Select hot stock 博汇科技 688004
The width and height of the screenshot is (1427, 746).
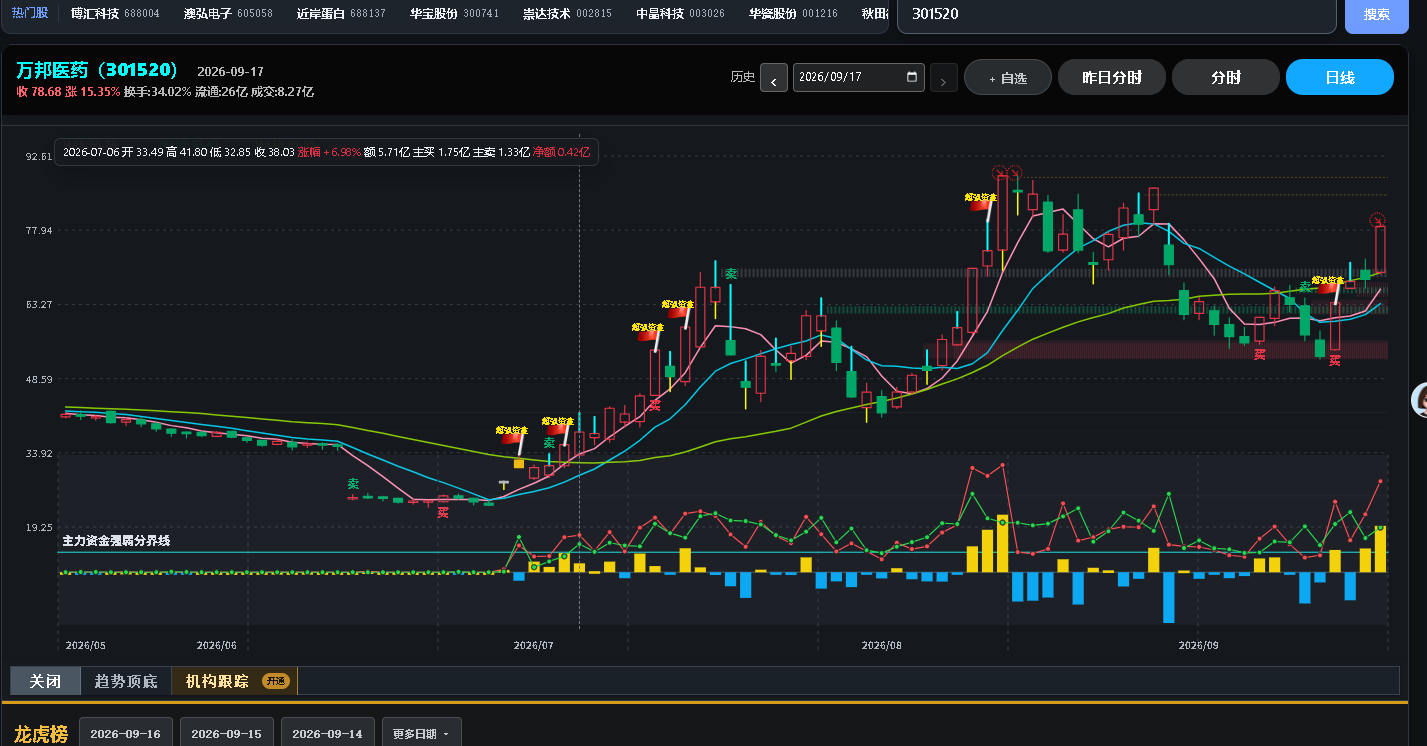click(x=115, y=14)
